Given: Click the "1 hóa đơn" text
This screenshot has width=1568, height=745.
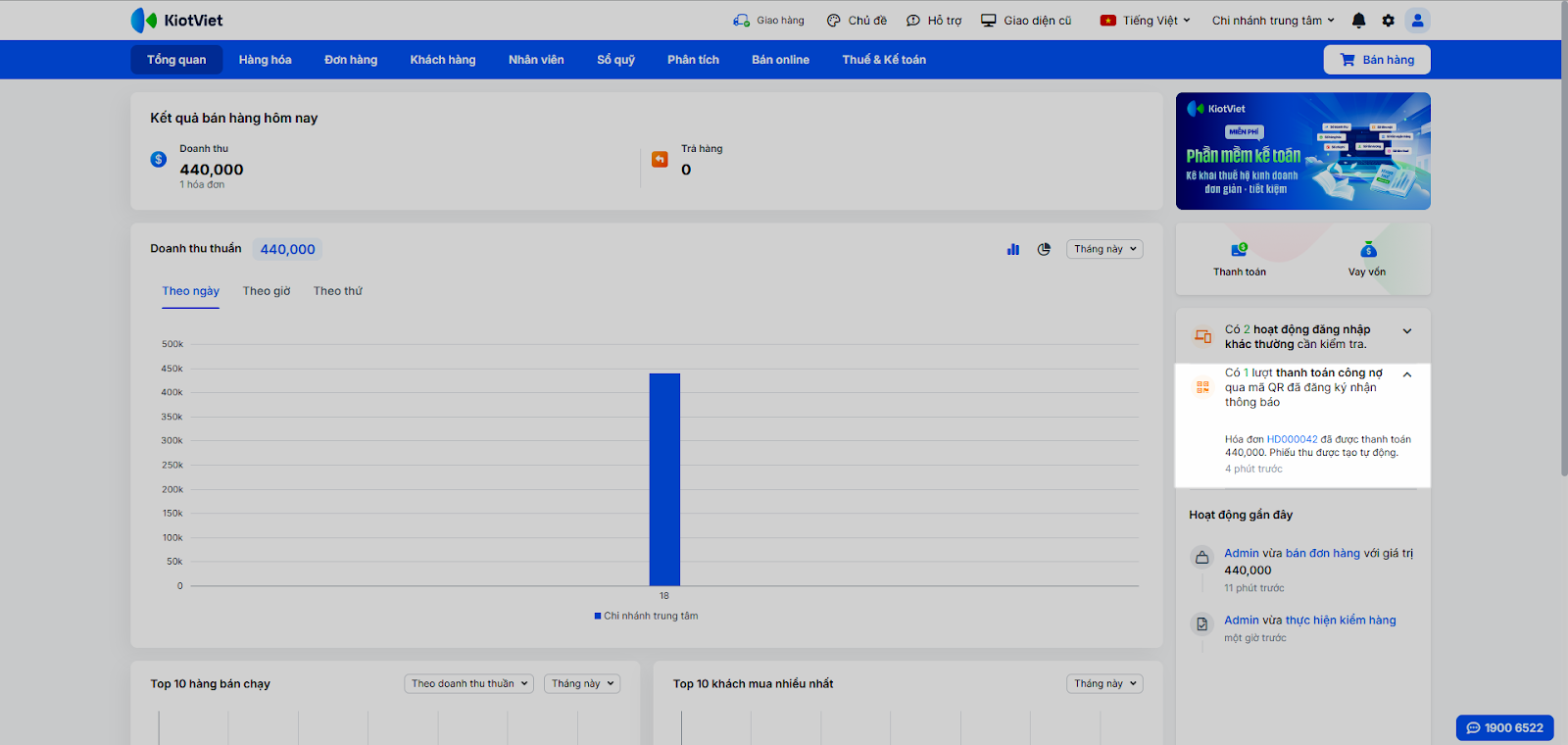Looking at the screenshot, I should click(x=202, y=184).
